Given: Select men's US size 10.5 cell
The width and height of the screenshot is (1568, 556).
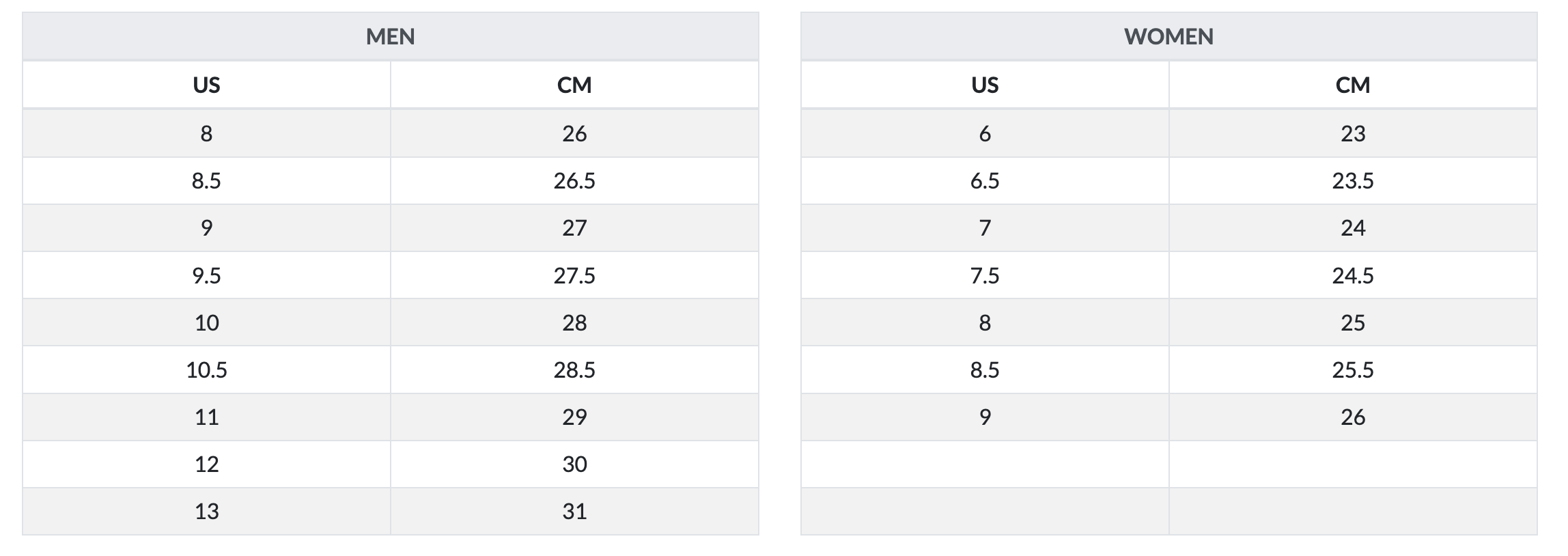Looking at the screenshot, I should click(206, 370).
